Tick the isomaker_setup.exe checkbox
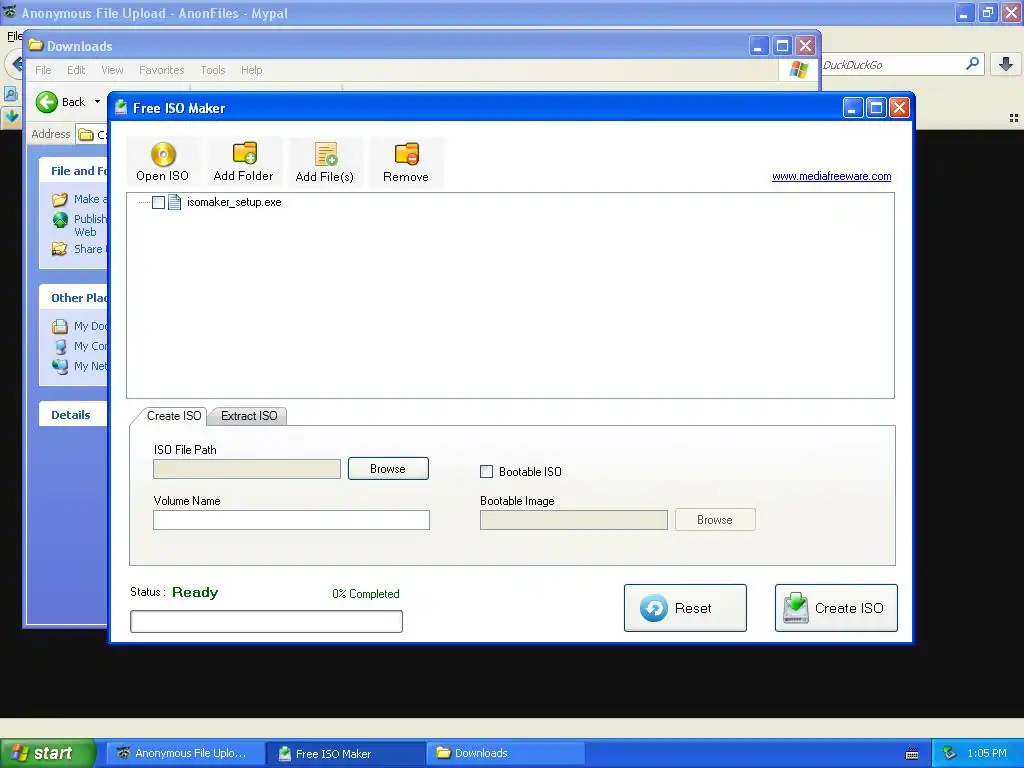This screenshot has width=1024, height=768. tap(158, 202)
